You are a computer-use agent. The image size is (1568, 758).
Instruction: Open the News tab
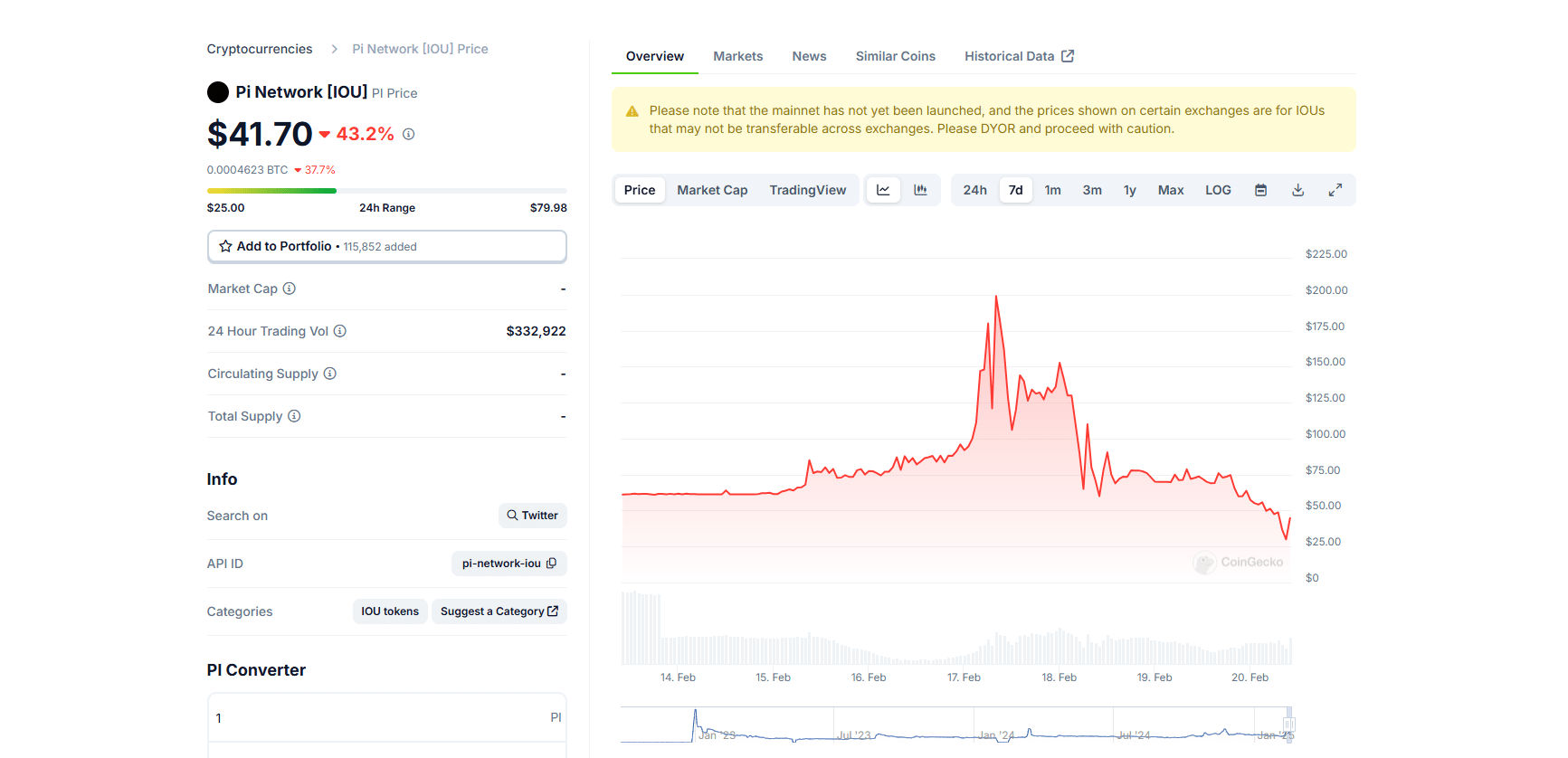tap(809, 56)
